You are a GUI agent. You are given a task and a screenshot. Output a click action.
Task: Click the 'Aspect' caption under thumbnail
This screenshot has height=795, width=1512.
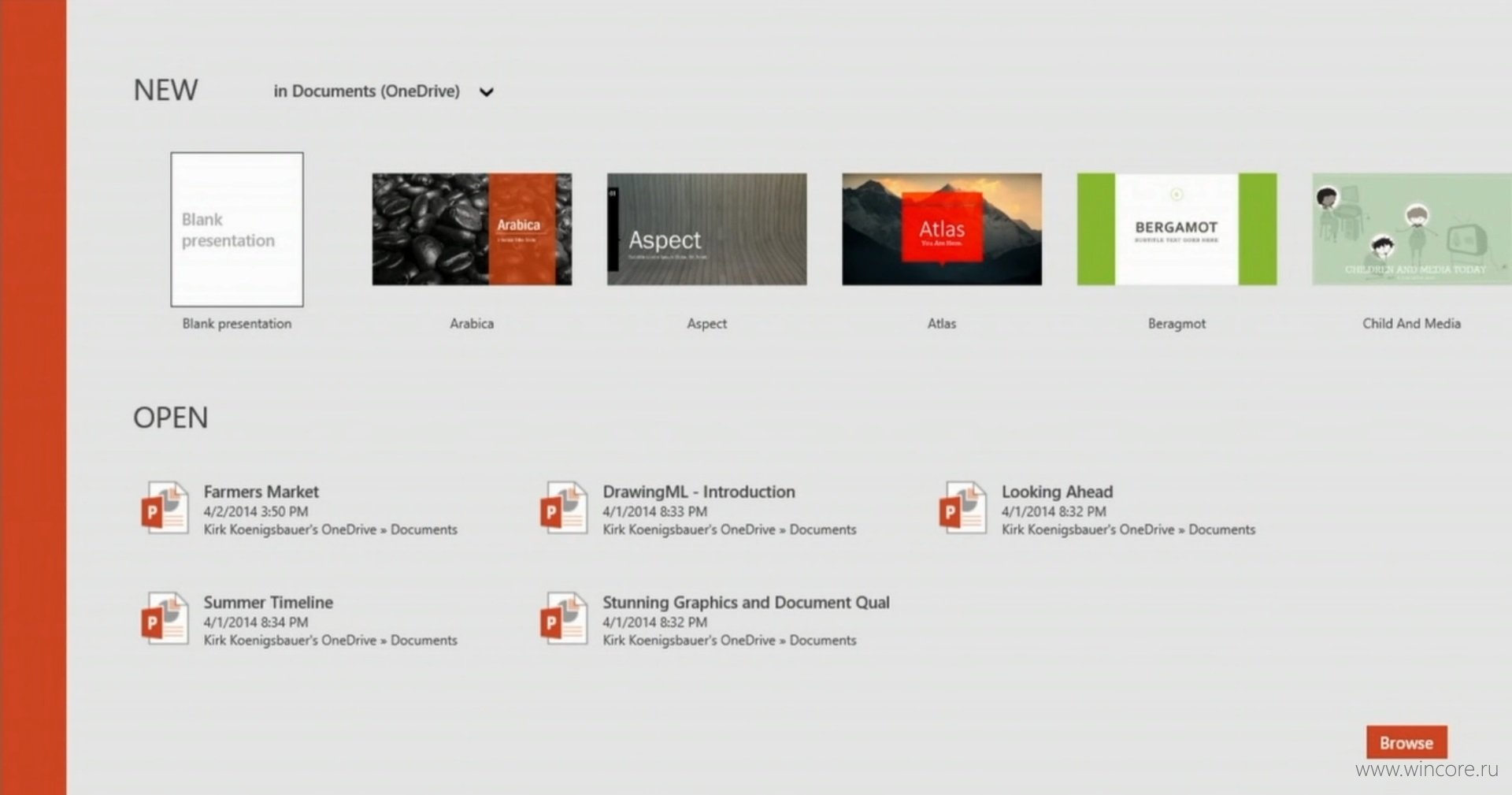tap(707, 323)
